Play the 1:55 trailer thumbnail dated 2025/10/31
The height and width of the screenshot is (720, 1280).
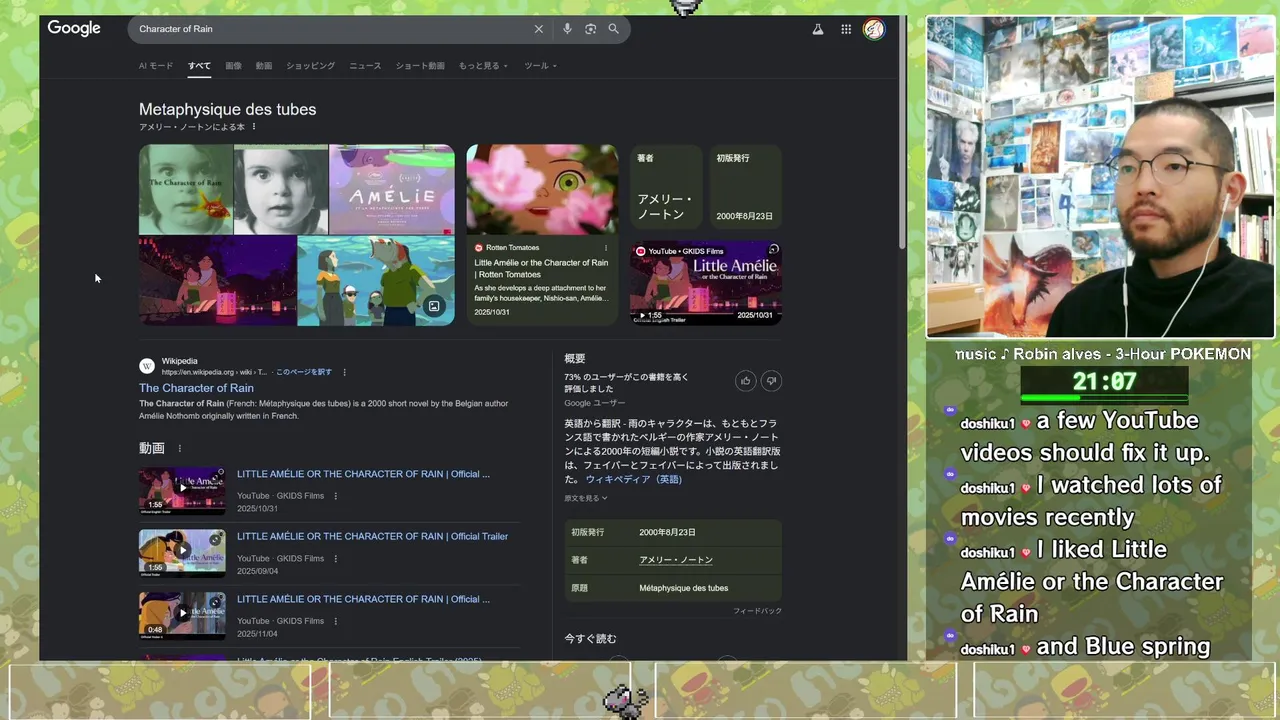click(182, 490)
